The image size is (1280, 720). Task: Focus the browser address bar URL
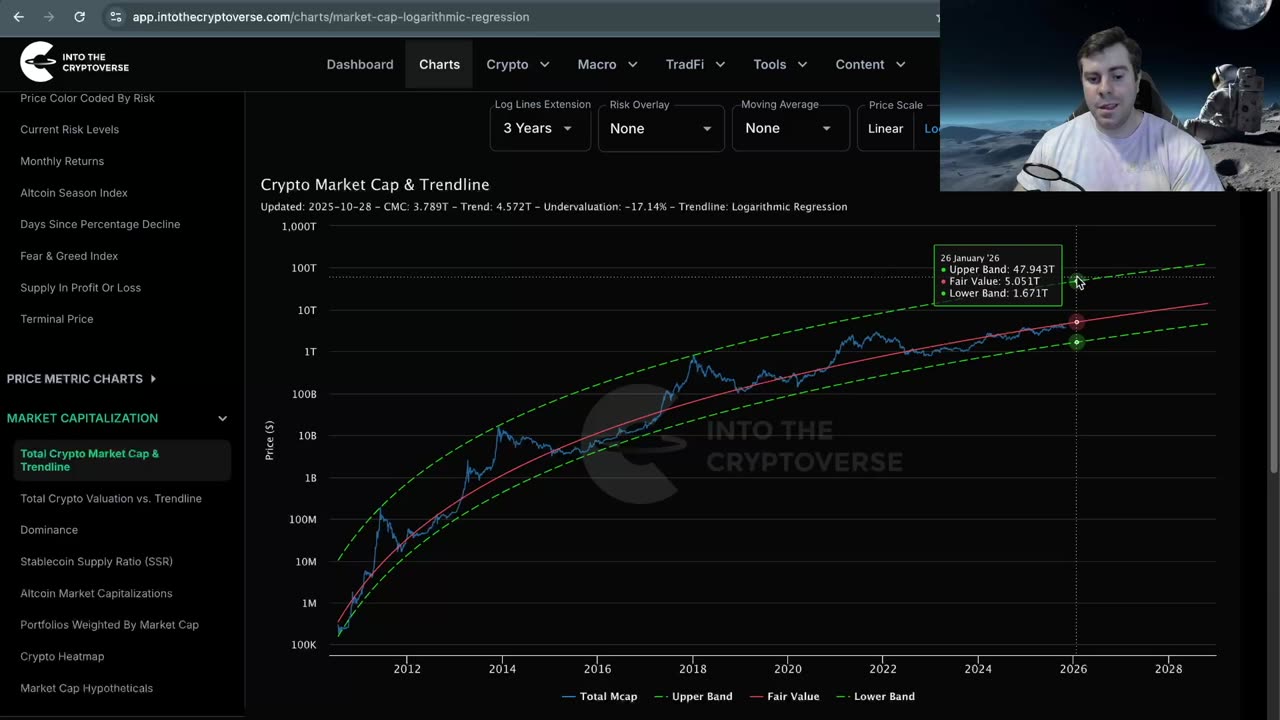[x=331, y=17]
